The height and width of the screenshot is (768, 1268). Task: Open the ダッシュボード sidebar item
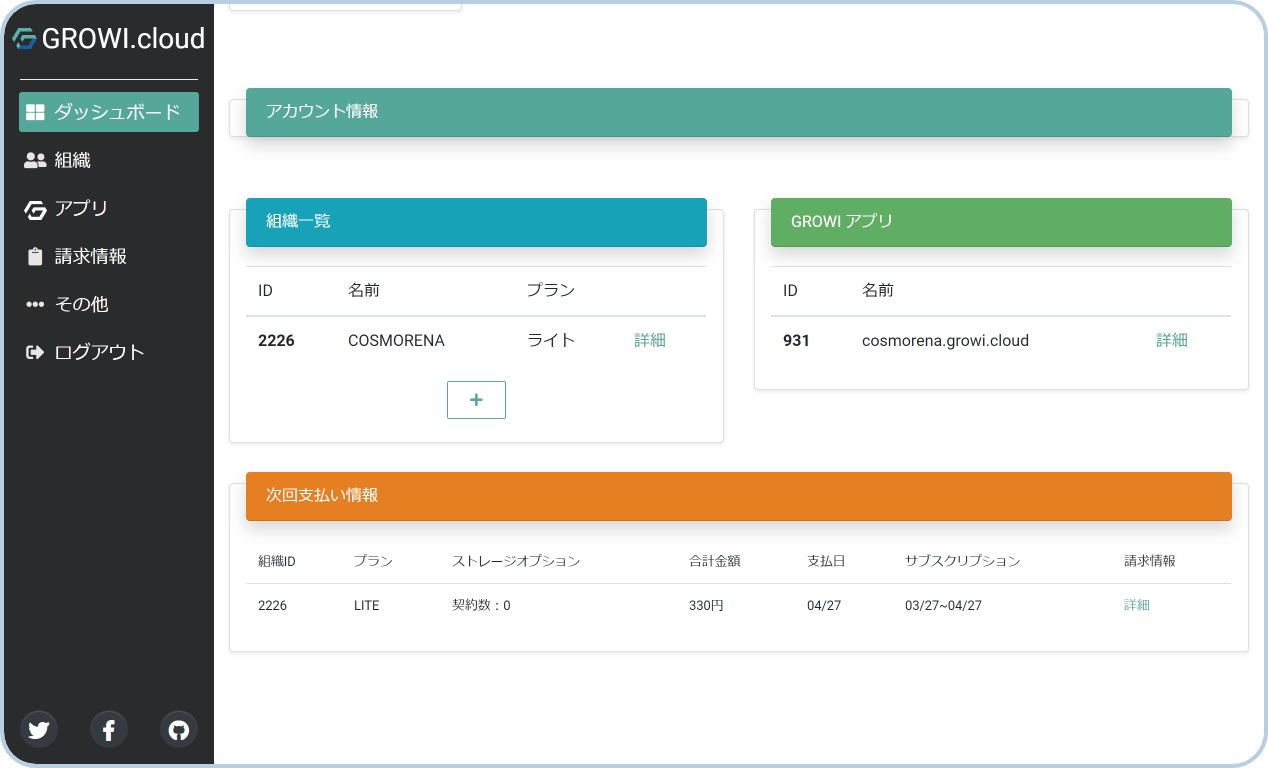coord(109,112)
